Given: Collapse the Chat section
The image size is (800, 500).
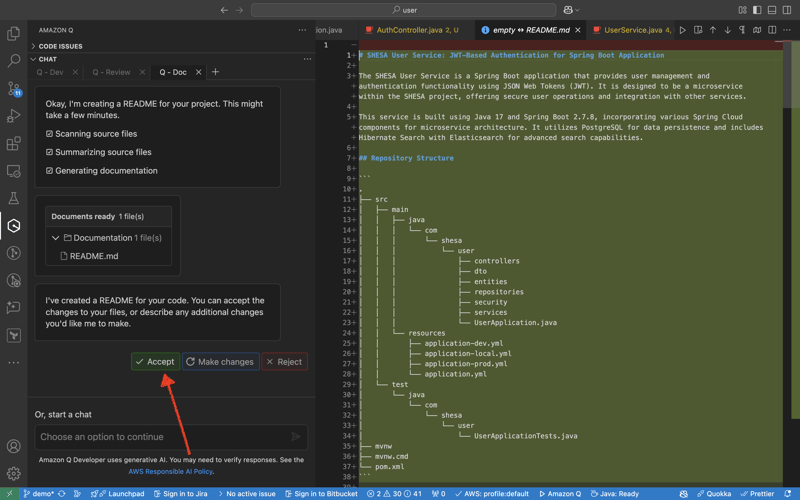Looking at the screenshot, I should (47, 59).
